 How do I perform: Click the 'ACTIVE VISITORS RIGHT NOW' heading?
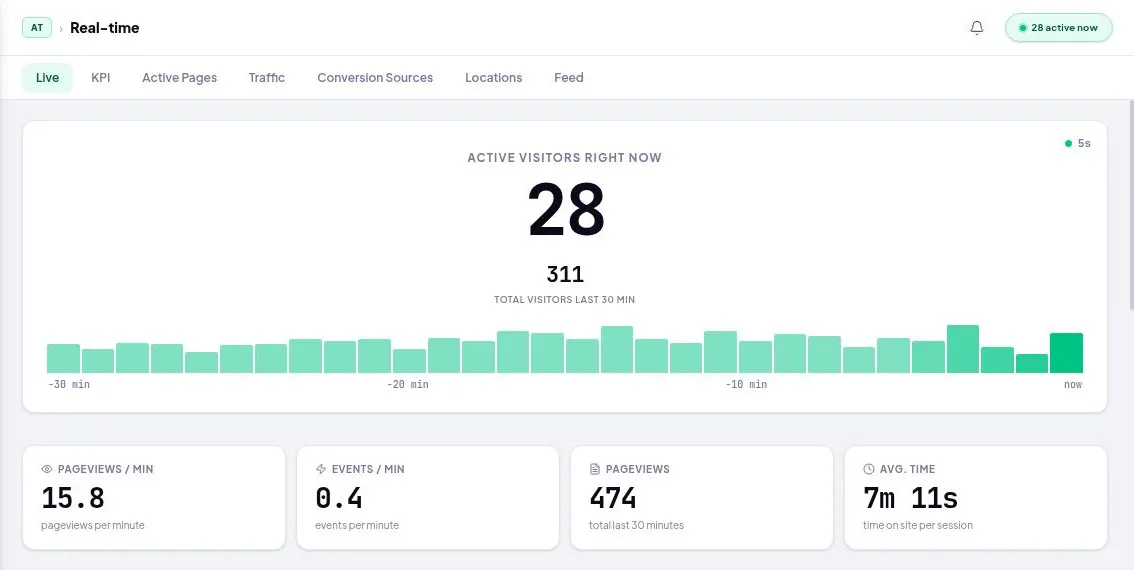click(565, 158)
